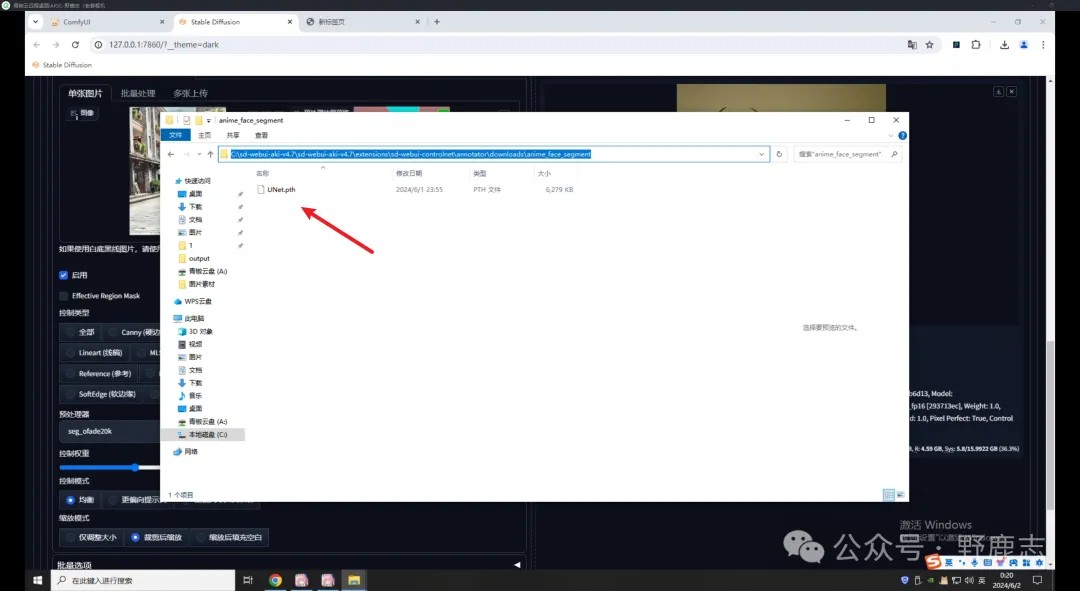Sort files by 修改日期 column header
1080x591 pixels.
tap(409, 174)
